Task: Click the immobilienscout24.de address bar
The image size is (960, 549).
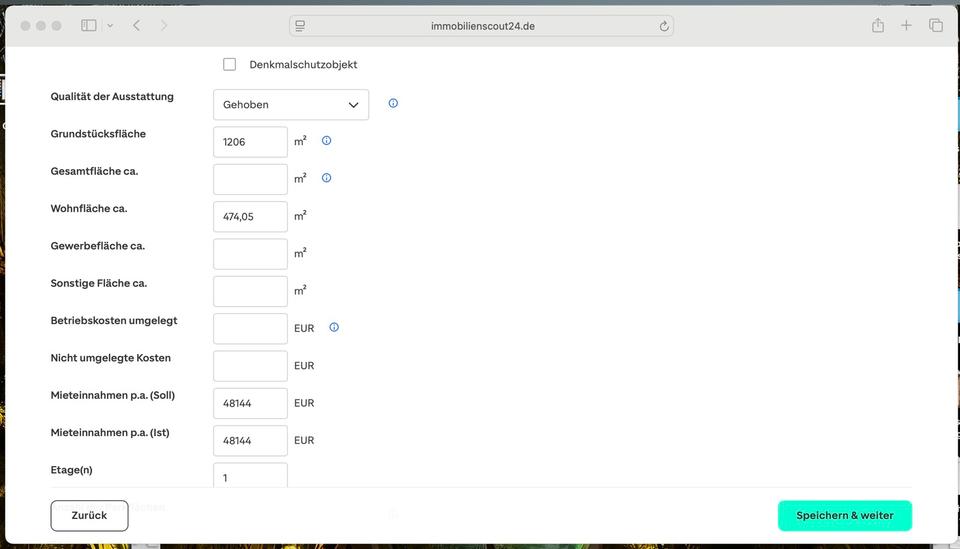Action: pos(482,26)
